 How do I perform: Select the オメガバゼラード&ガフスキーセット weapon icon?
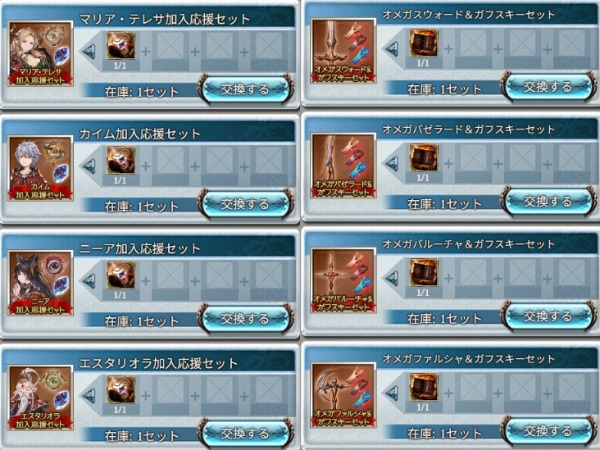pyautogui.click(x=343, y=166)
